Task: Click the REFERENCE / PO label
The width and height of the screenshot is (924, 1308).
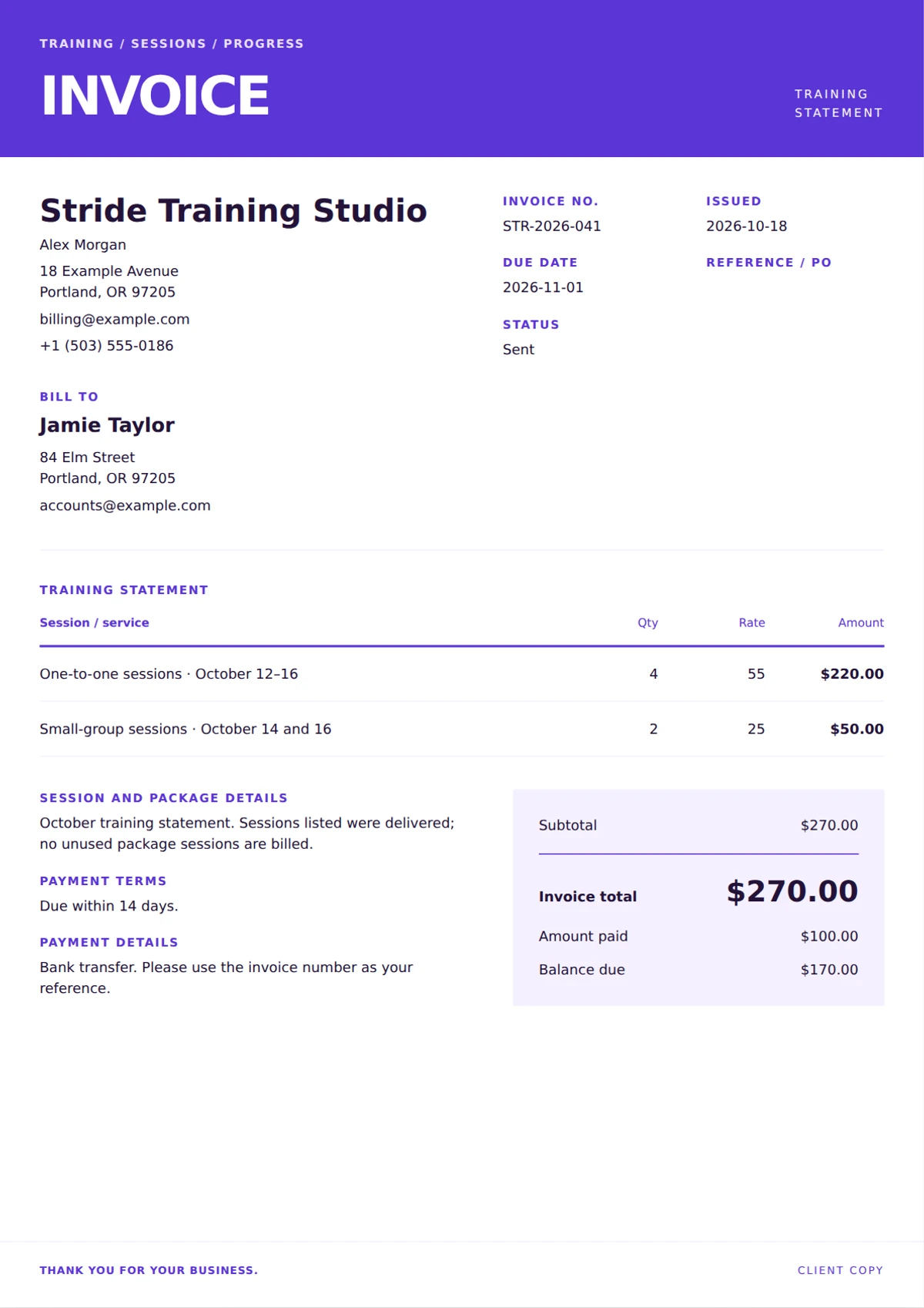Action: (769, 263)
